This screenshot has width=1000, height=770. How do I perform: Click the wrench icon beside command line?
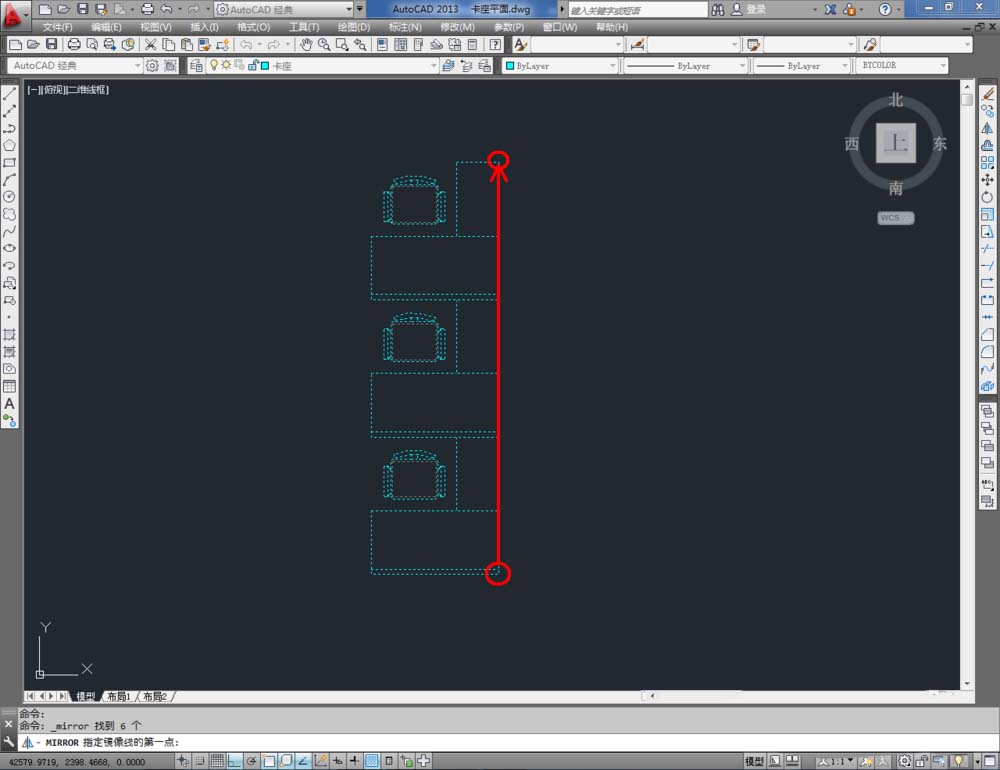click(x=8, y=742)
